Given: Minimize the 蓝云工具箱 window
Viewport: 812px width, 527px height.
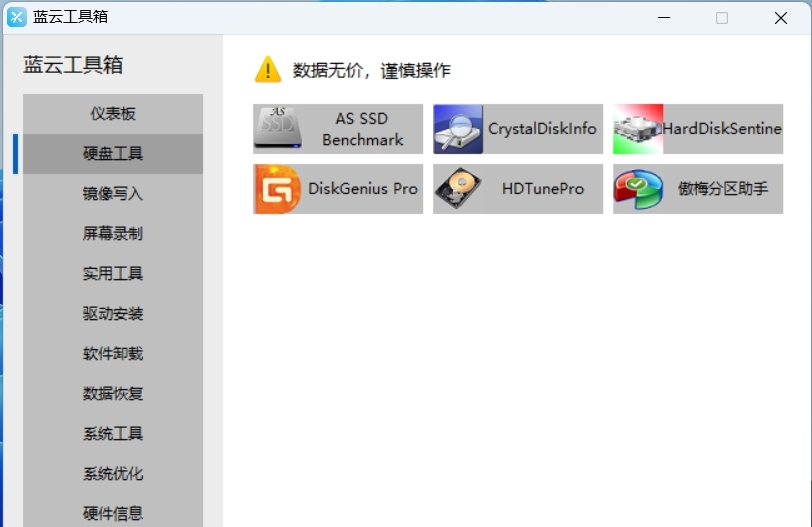Looking at the screenshot, I should click(664, 18).
